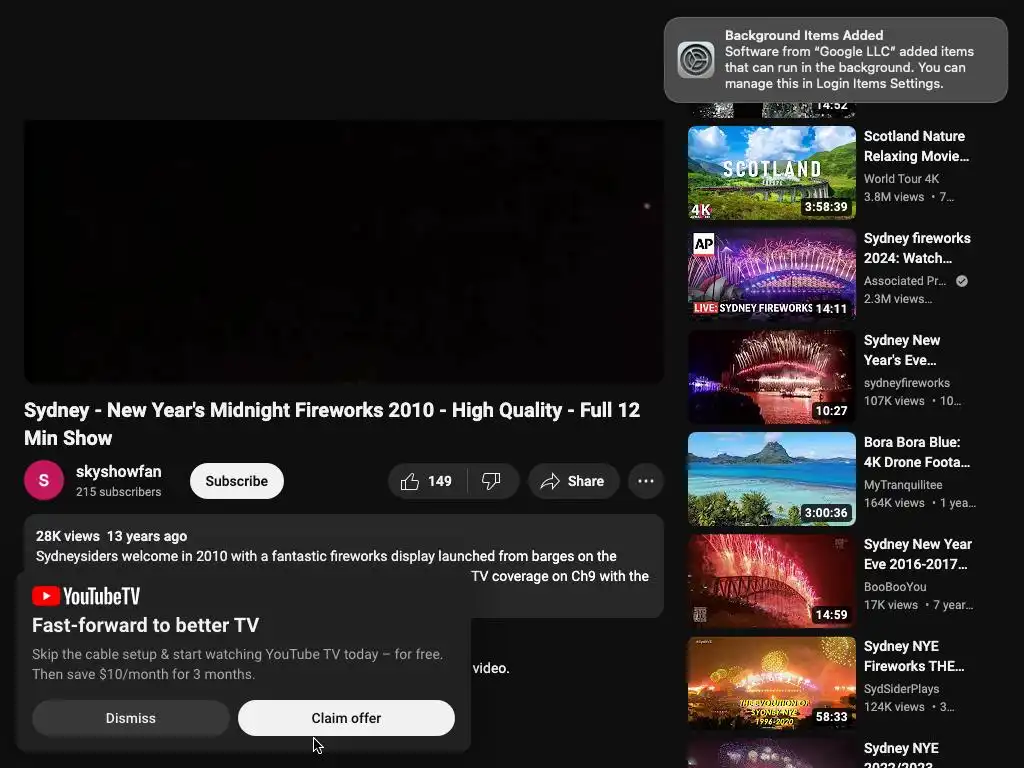Share this video
This screenshot has height=768, width=1024.
point(573,481)
